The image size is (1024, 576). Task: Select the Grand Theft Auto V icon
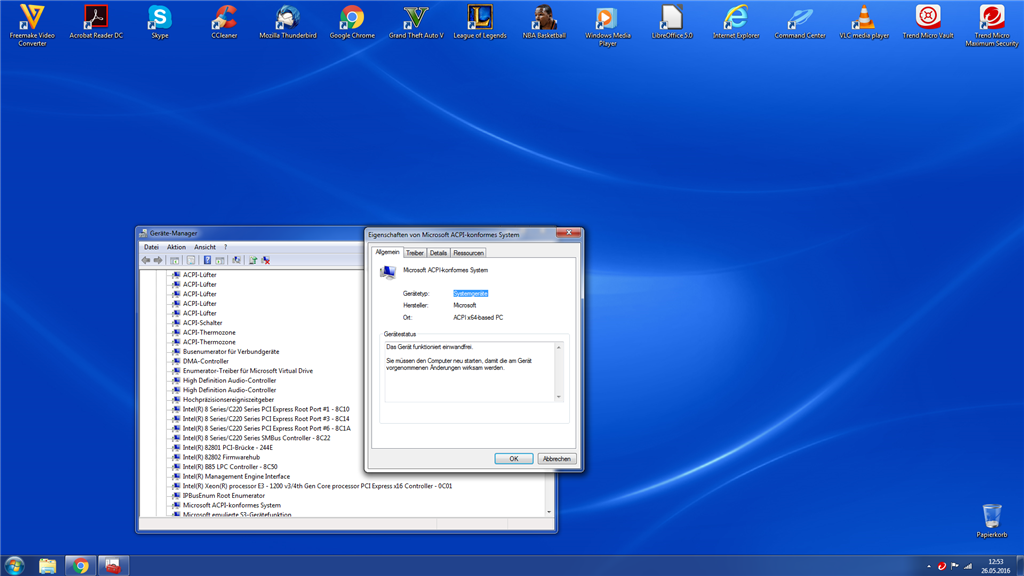click(x=416, y=22)
